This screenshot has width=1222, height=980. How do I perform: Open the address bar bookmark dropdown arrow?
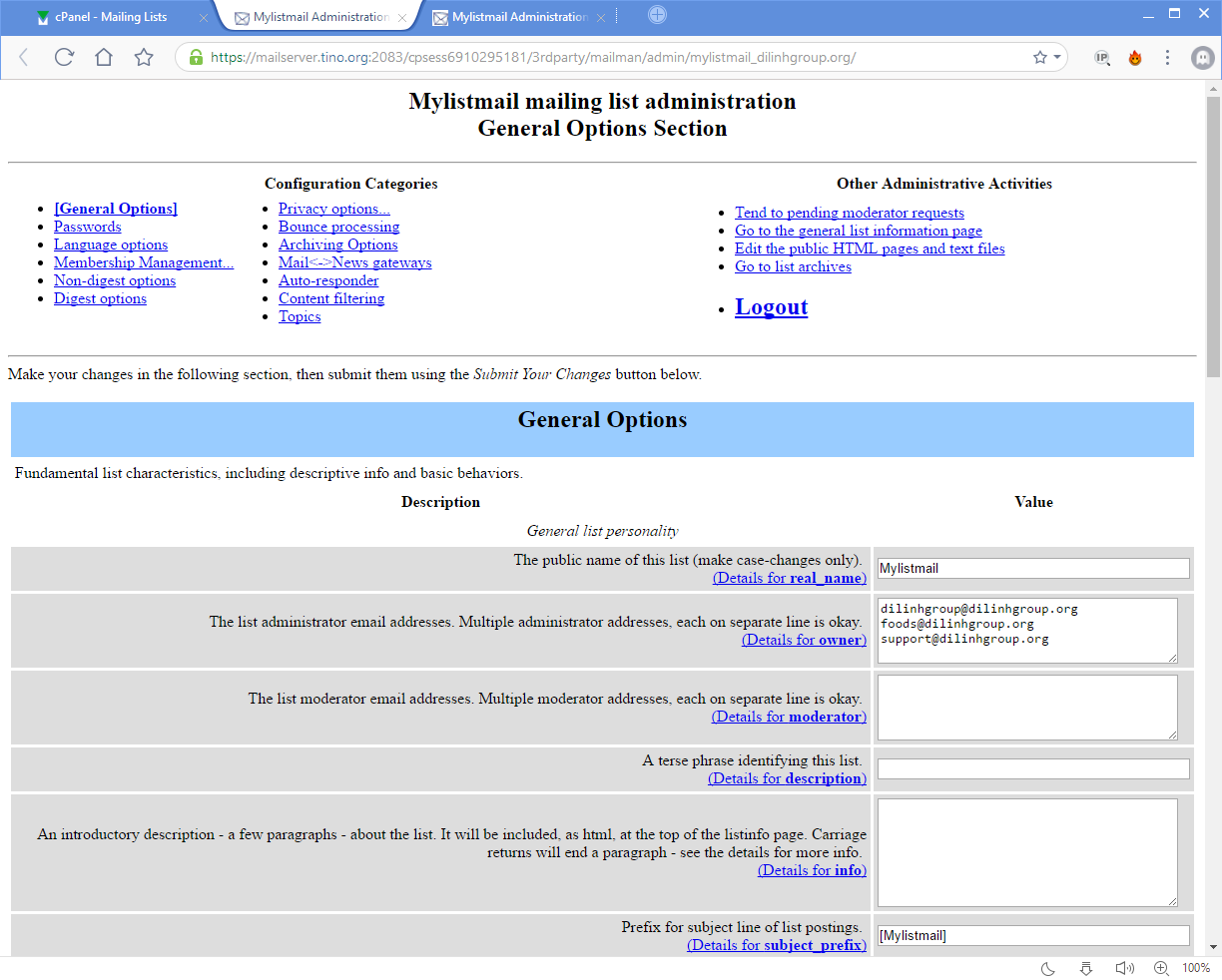pos(1056,57)
